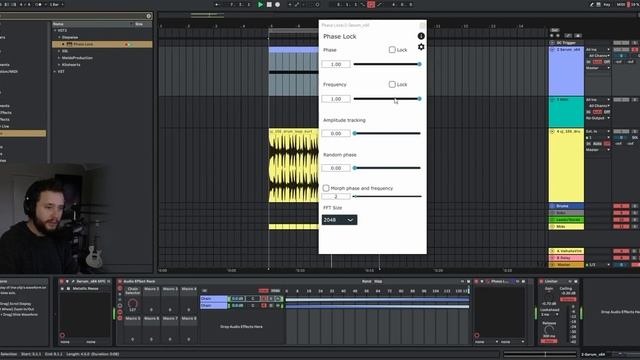
Task: Click the Random phase slider handle
Action: (x=355, y=168)
